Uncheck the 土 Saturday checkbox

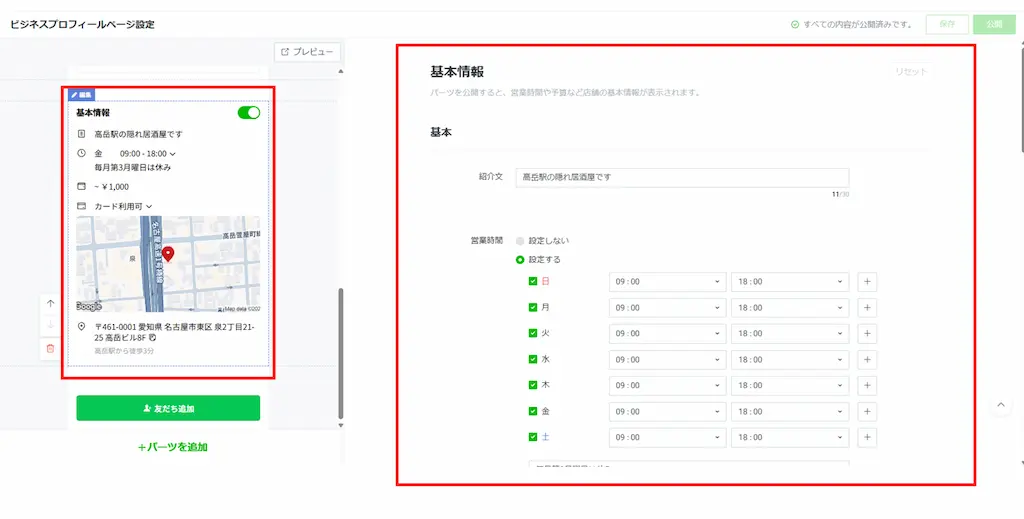click(533, 437)
